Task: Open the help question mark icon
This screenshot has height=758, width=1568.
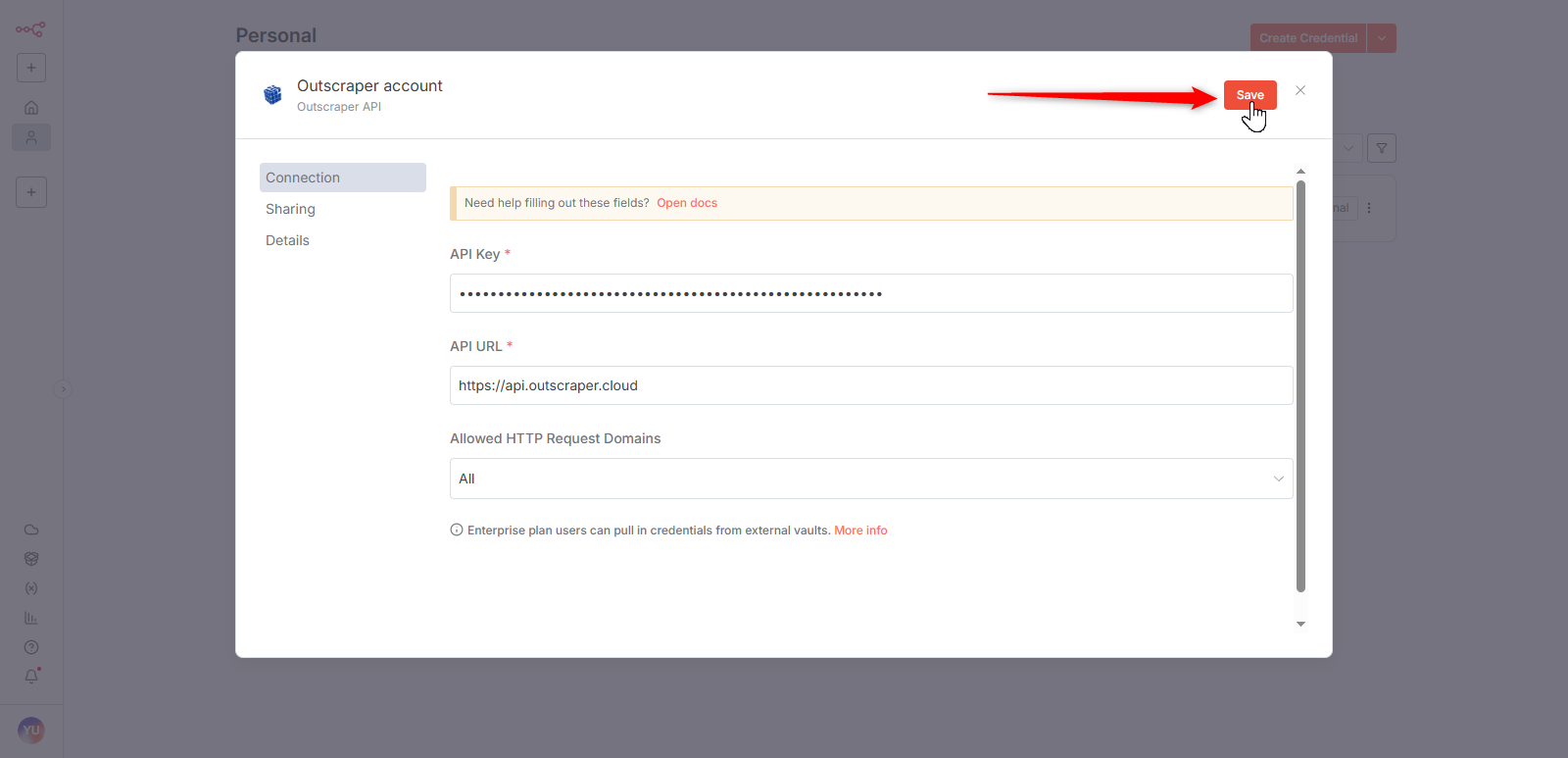Action: click(x=31, y=647)
